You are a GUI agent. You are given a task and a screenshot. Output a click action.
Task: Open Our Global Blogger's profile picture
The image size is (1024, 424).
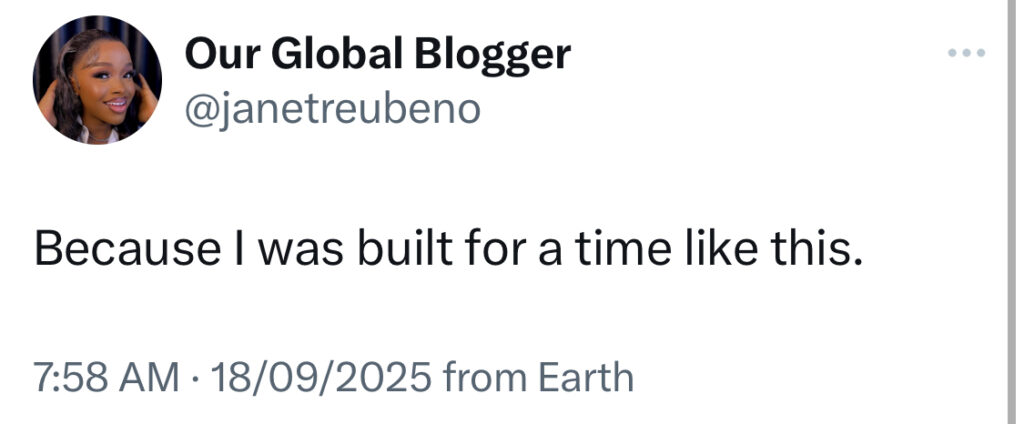click(x=97, y=81)
